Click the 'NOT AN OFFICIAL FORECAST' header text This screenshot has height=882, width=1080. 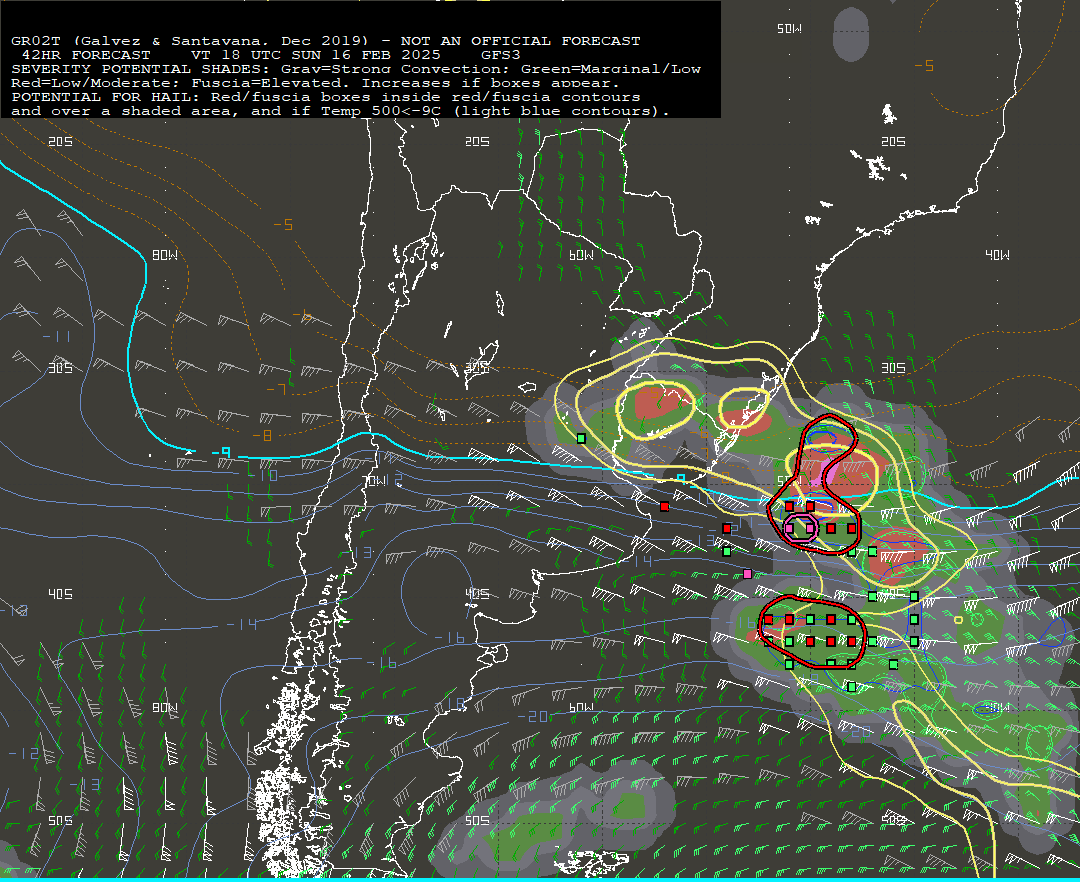click(x=520, y=41)
